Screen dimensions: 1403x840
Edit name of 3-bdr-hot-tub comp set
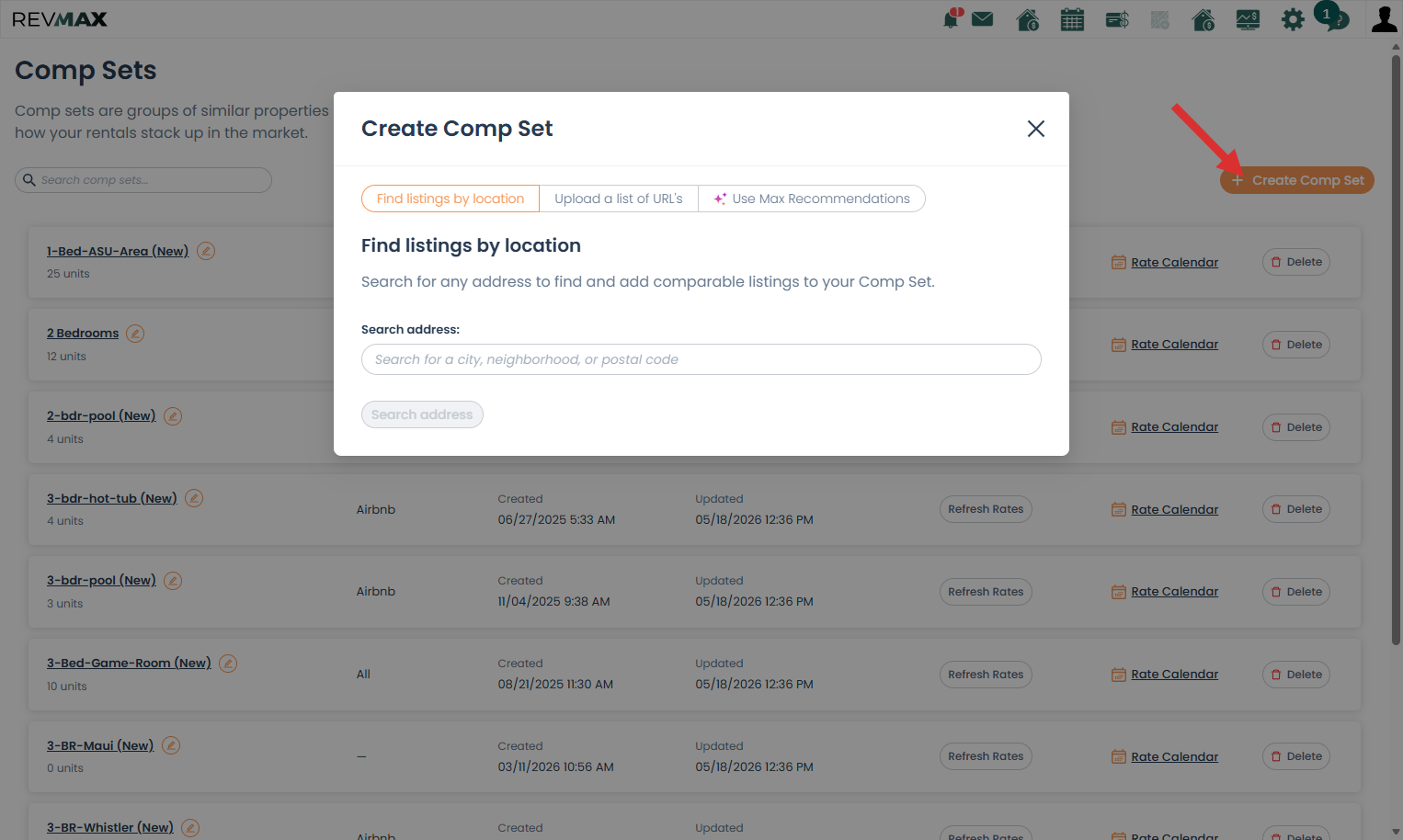(194, 498)
